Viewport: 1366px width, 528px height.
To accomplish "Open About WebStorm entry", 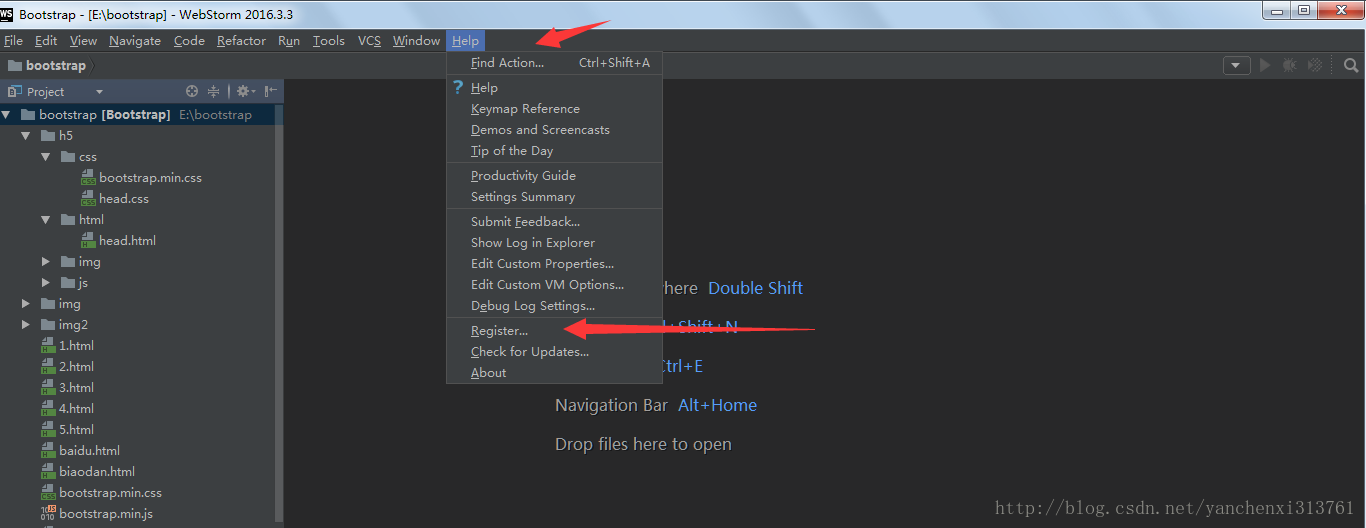I will tap(554, 373).
